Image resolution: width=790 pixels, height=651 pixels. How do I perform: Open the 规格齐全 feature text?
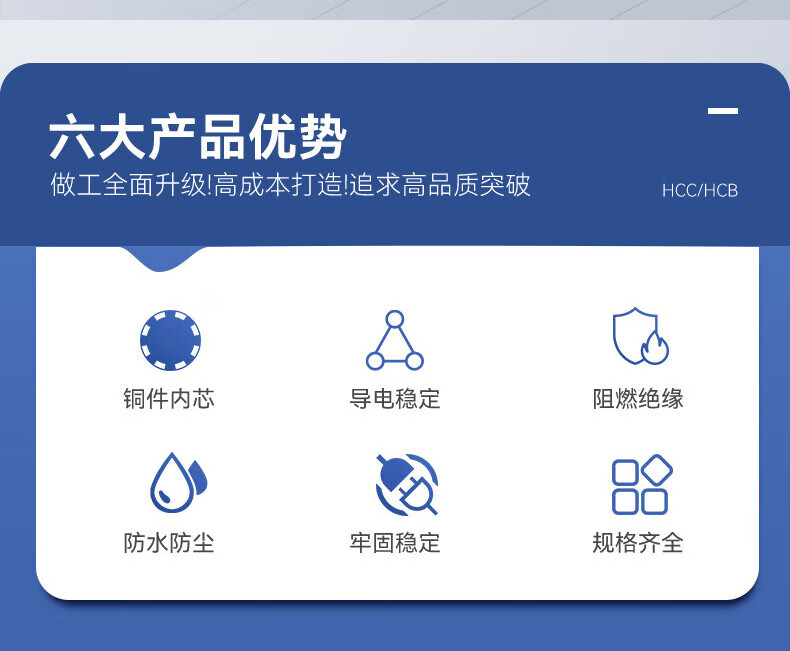638,543
